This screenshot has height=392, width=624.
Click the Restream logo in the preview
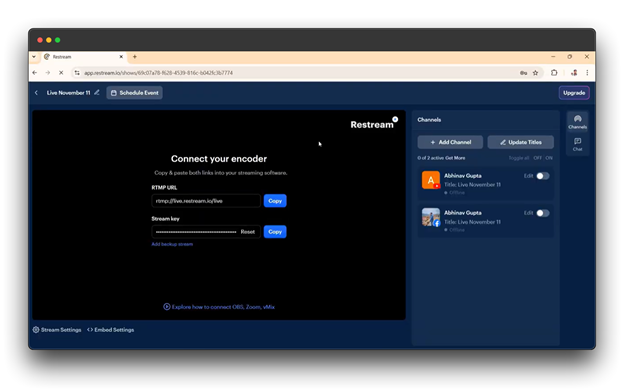coord(374,123)
